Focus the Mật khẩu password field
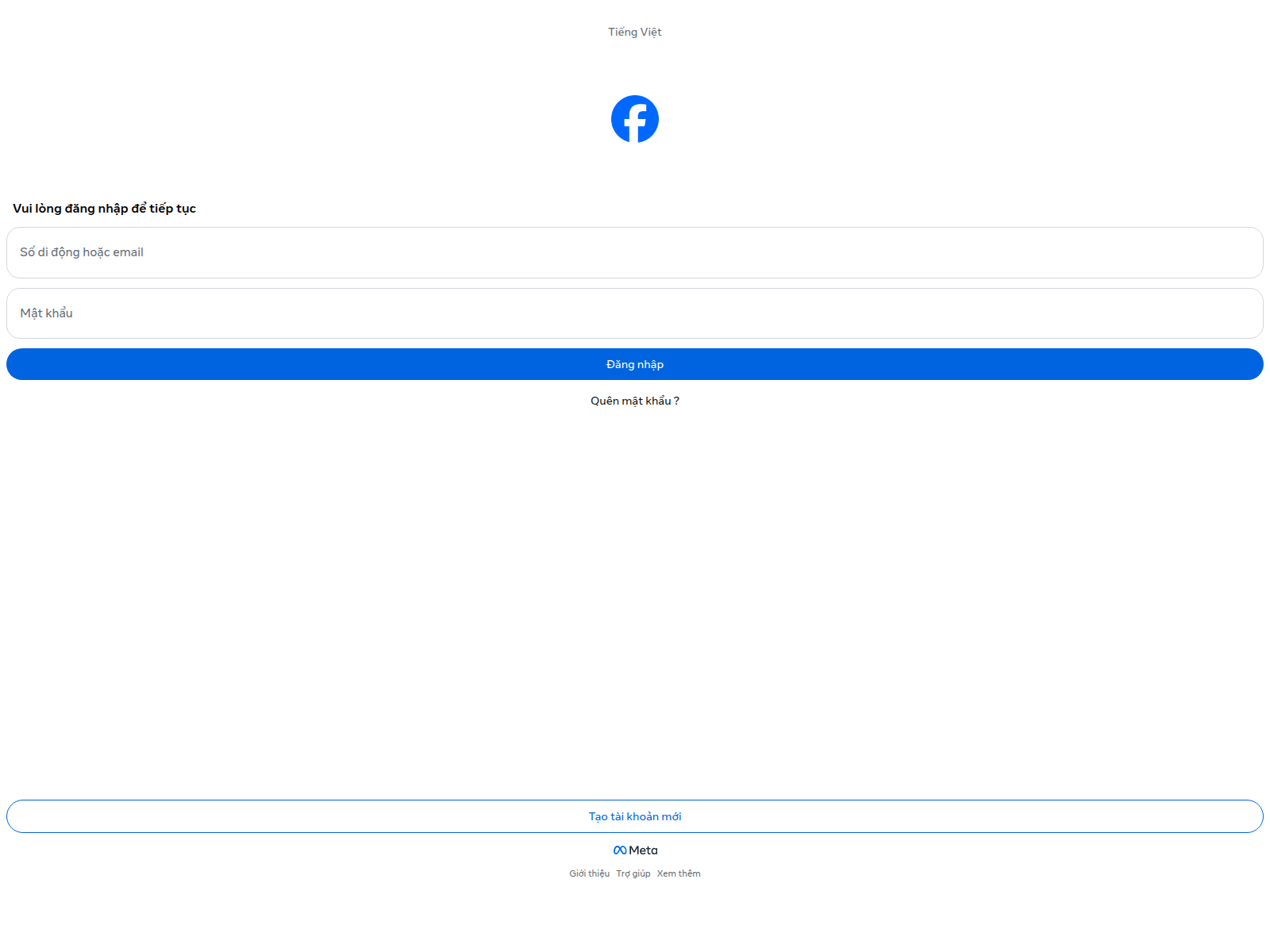Image resolution: width=1270 pixels, height=952 pixels. point(635,313)
